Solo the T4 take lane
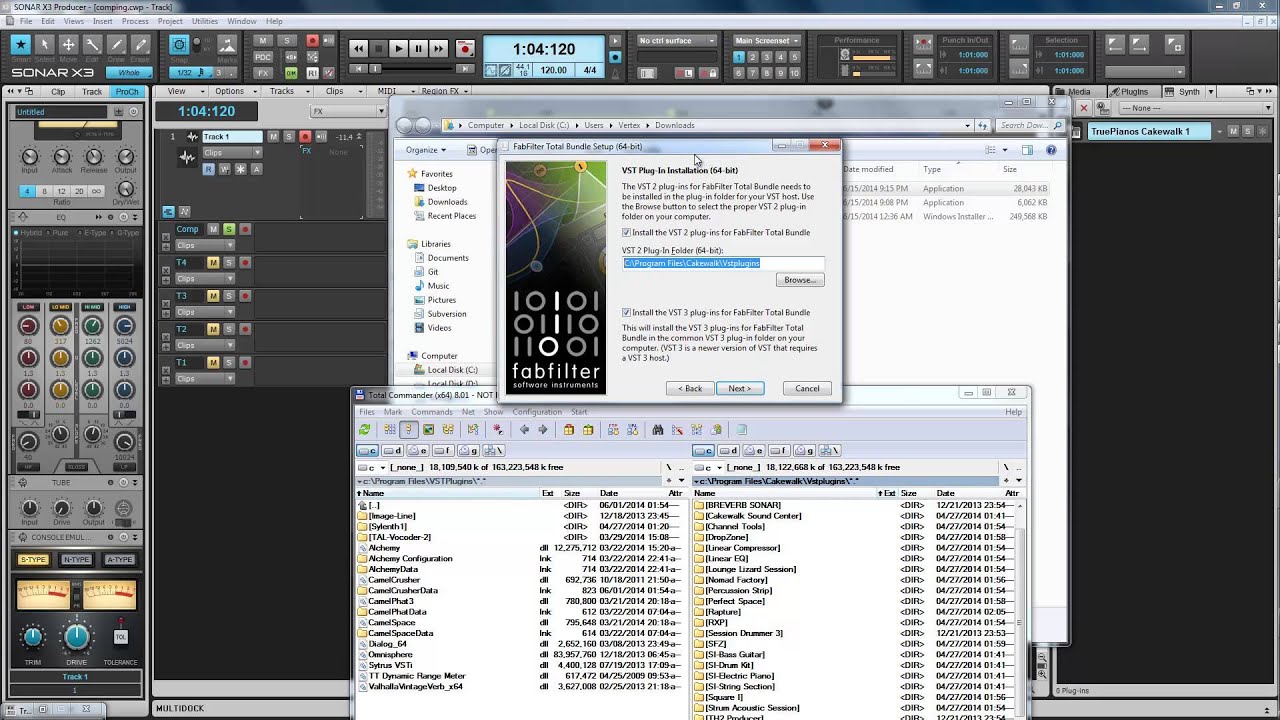The image size is (1280, 720). [x=229, y=262]
